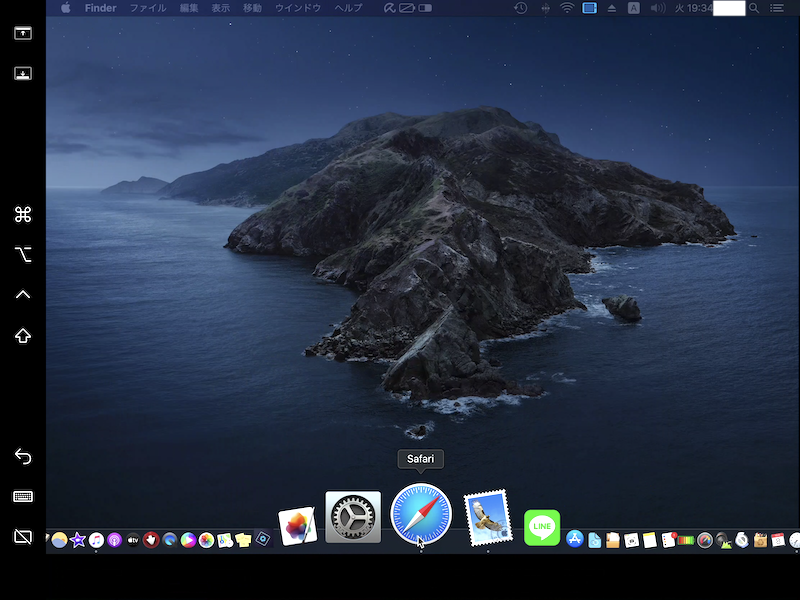The width and height of the screenshot is (800, 600).
Task: Toggle Command modifier key in sidebar
Action: [23, 214]
